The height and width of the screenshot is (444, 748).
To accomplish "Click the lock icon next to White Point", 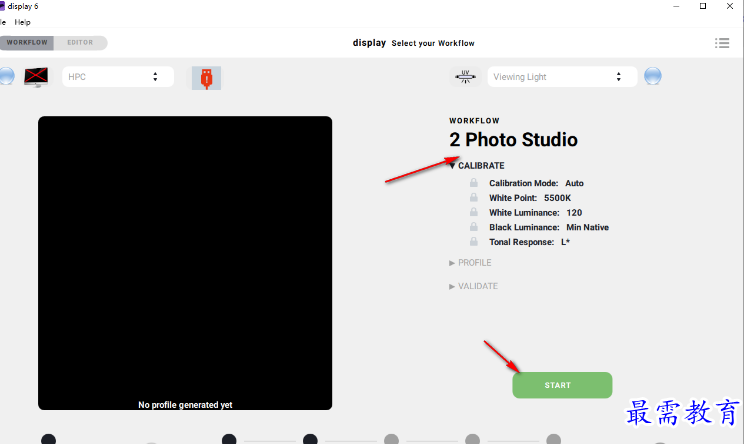I will click(473, 197).
